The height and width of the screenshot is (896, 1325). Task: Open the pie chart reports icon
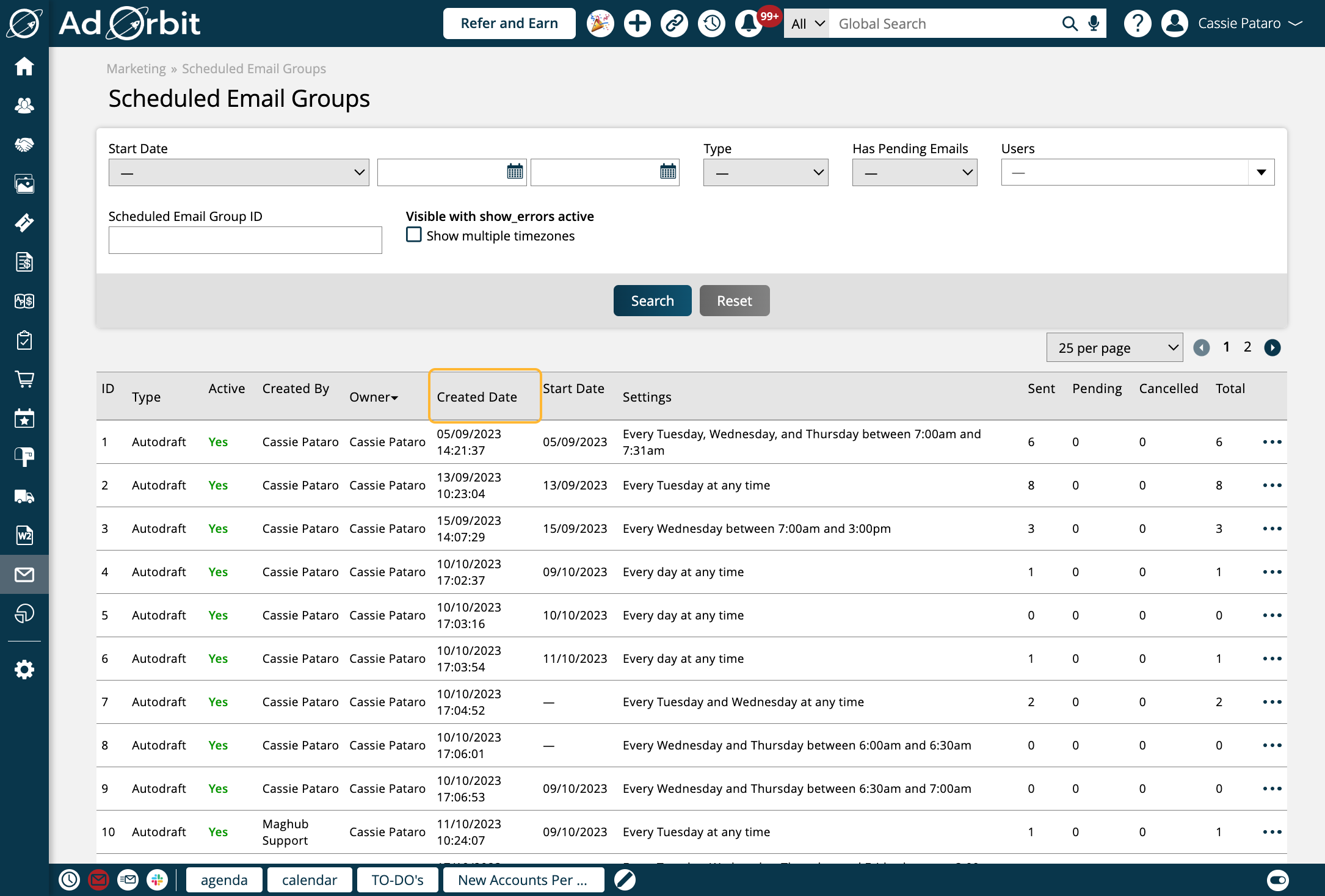(x=24, y=615)
